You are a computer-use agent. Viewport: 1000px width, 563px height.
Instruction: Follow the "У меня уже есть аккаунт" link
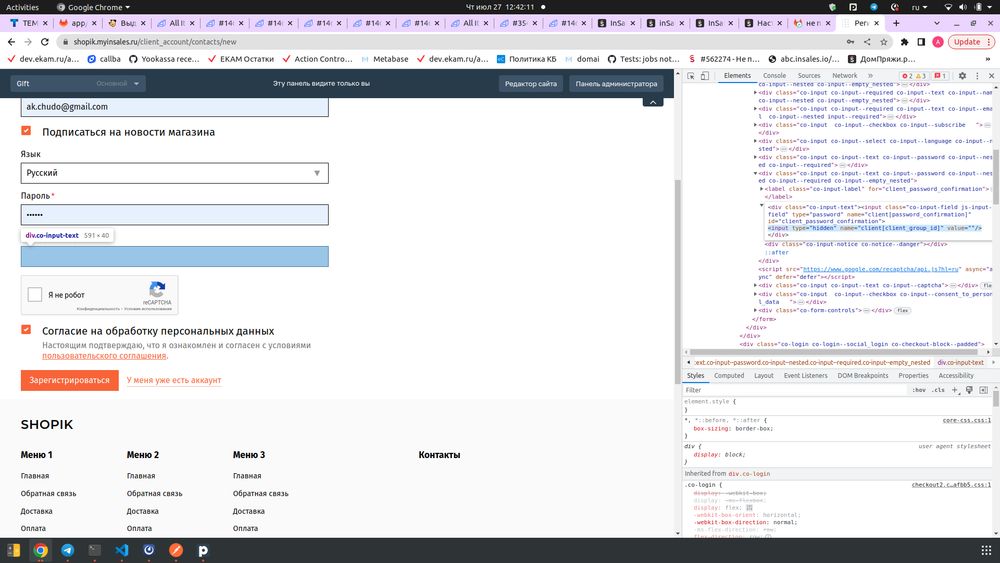(174, 380)
